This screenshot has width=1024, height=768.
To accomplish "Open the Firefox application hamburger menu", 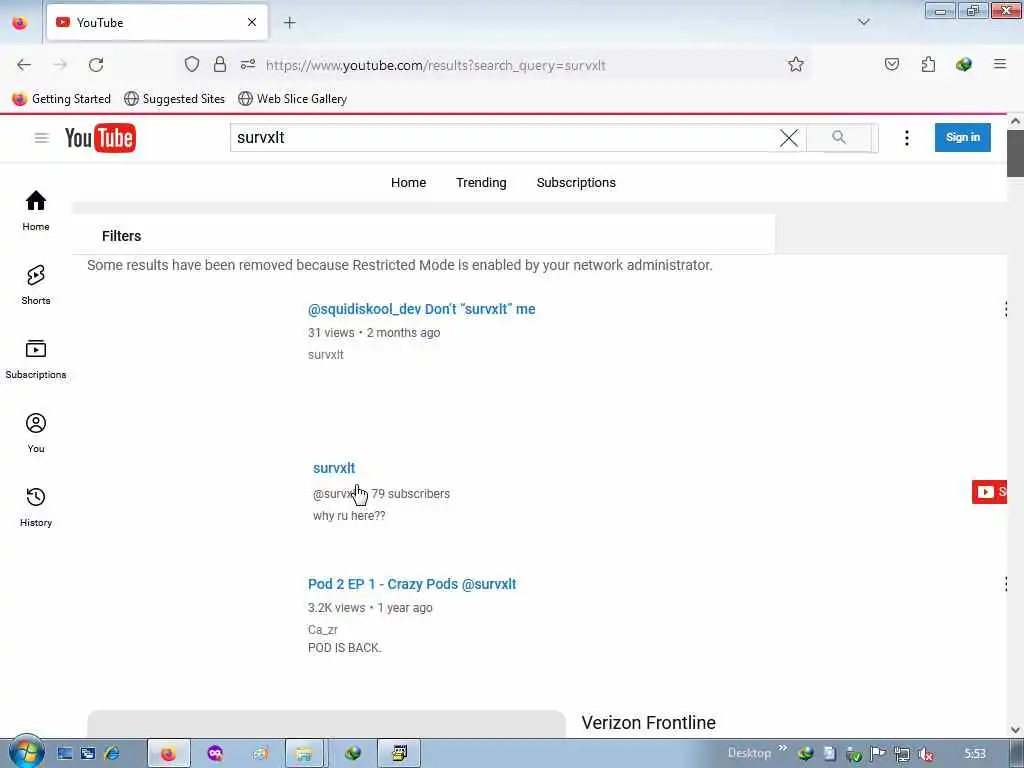I will (x=1000, y=64).
